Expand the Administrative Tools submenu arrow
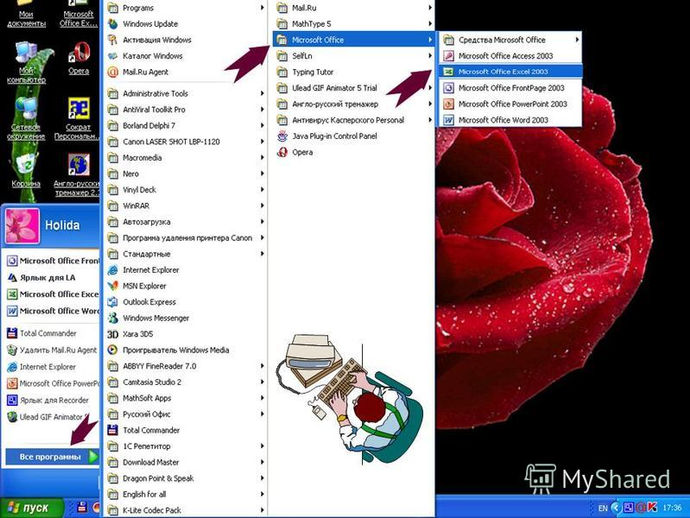 pos(262,93)
